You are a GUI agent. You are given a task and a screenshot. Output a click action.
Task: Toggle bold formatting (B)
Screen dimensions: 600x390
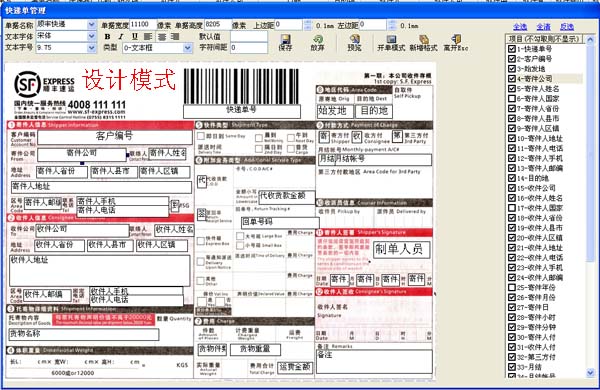tap(108, 37)
